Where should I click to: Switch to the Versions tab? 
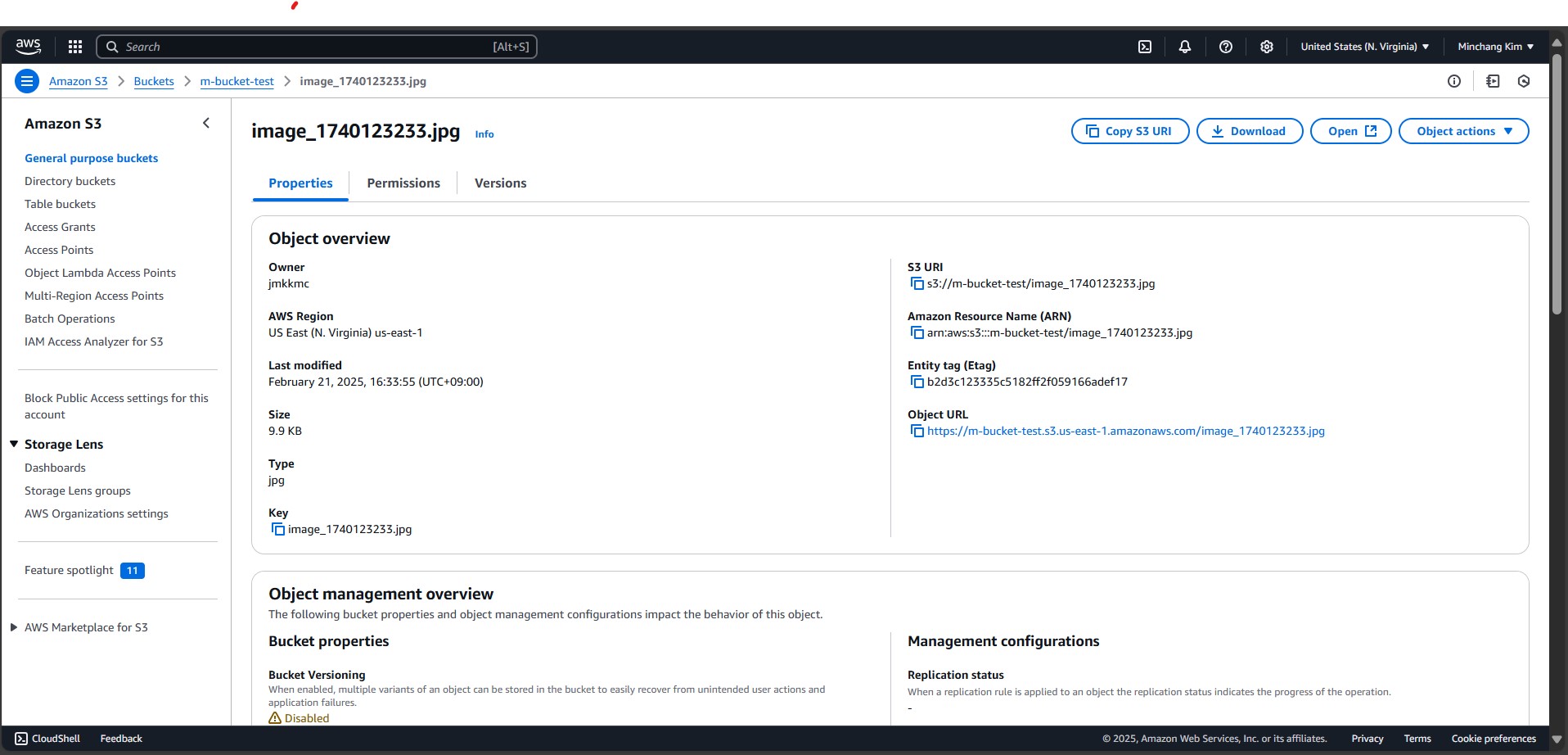pyautogui.click(x=501, y=183)
